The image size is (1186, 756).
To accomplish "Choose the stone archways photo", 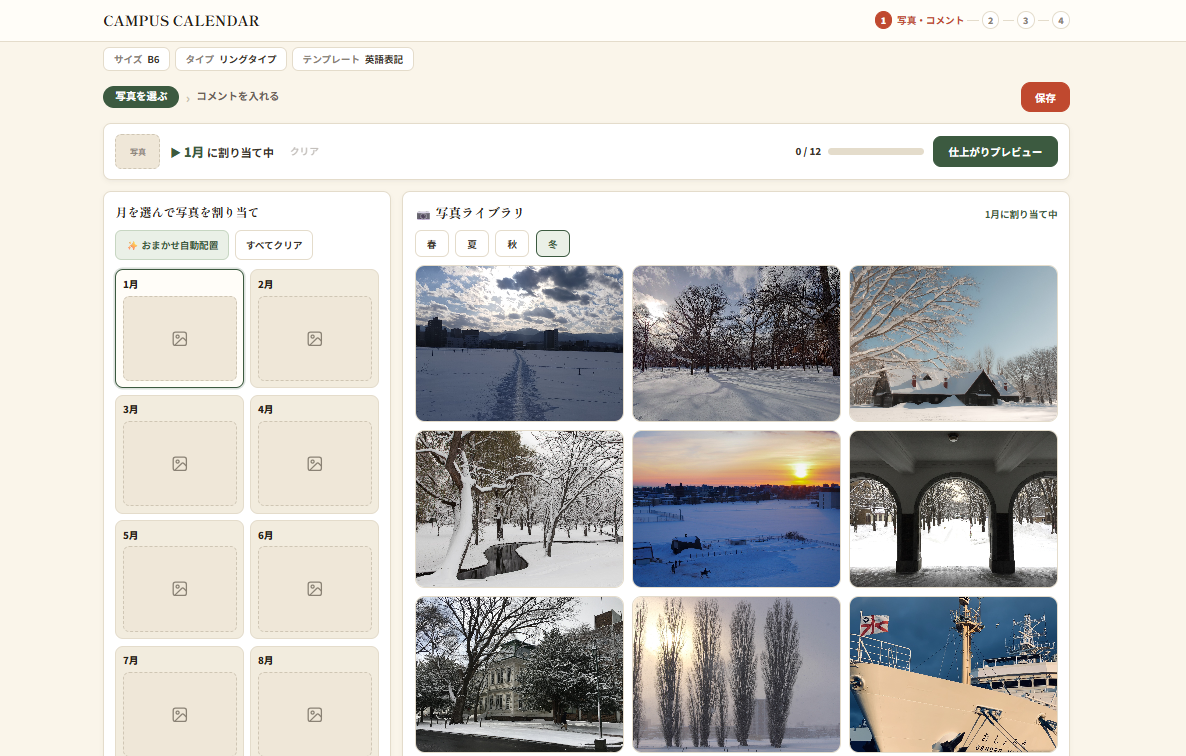I will (x=953, y=509).
